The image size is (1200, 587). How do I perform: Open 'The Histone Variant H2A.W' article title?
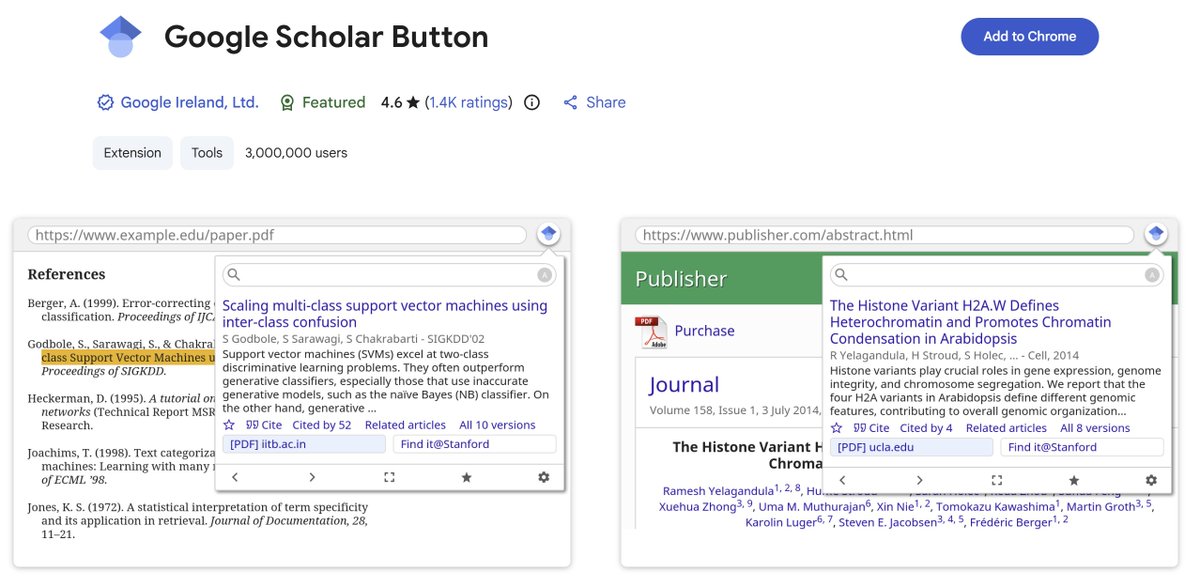pos(970,322)
